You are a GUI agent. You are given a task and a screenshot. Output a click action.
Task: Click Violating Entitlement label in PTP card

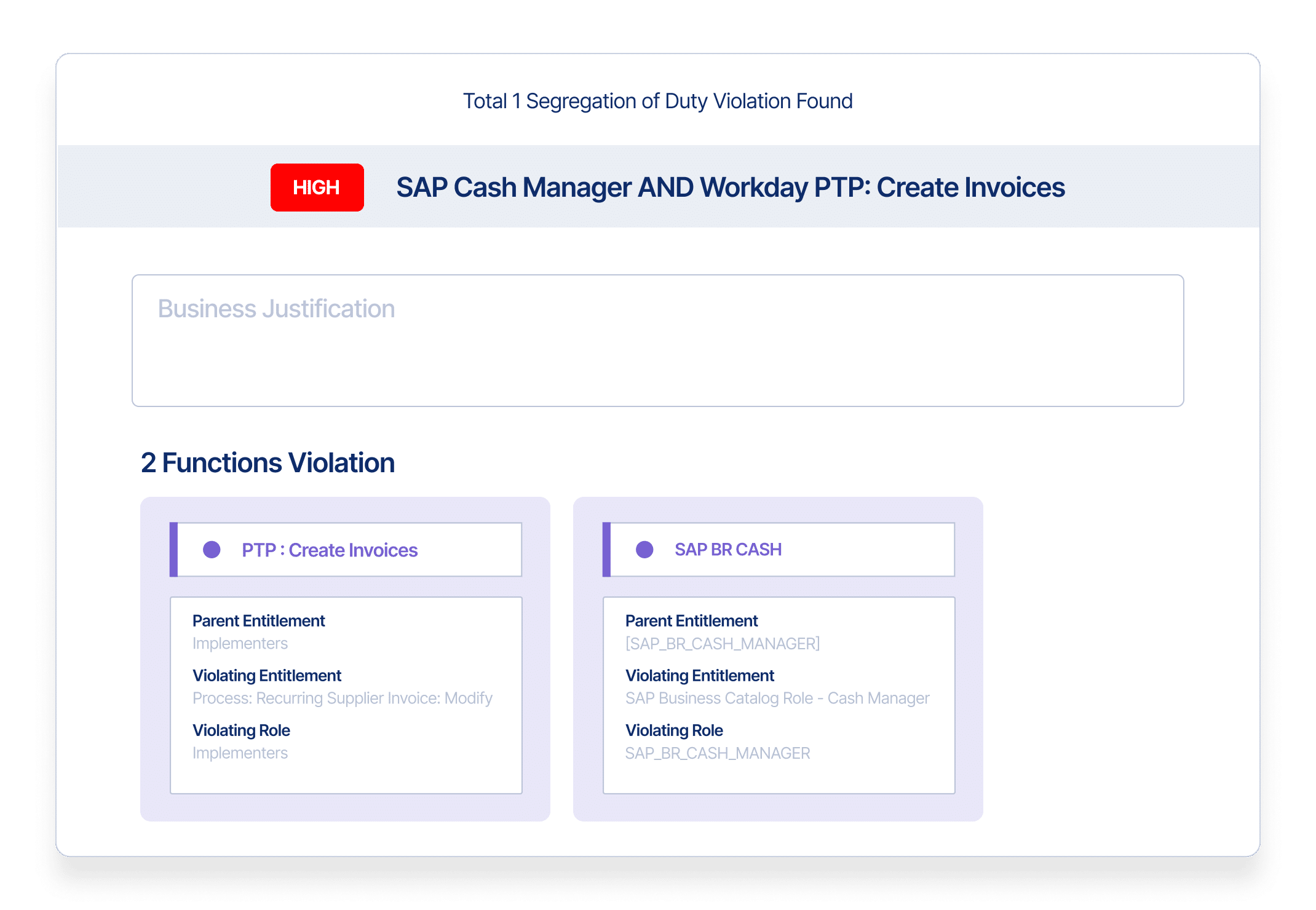(267, 676)
